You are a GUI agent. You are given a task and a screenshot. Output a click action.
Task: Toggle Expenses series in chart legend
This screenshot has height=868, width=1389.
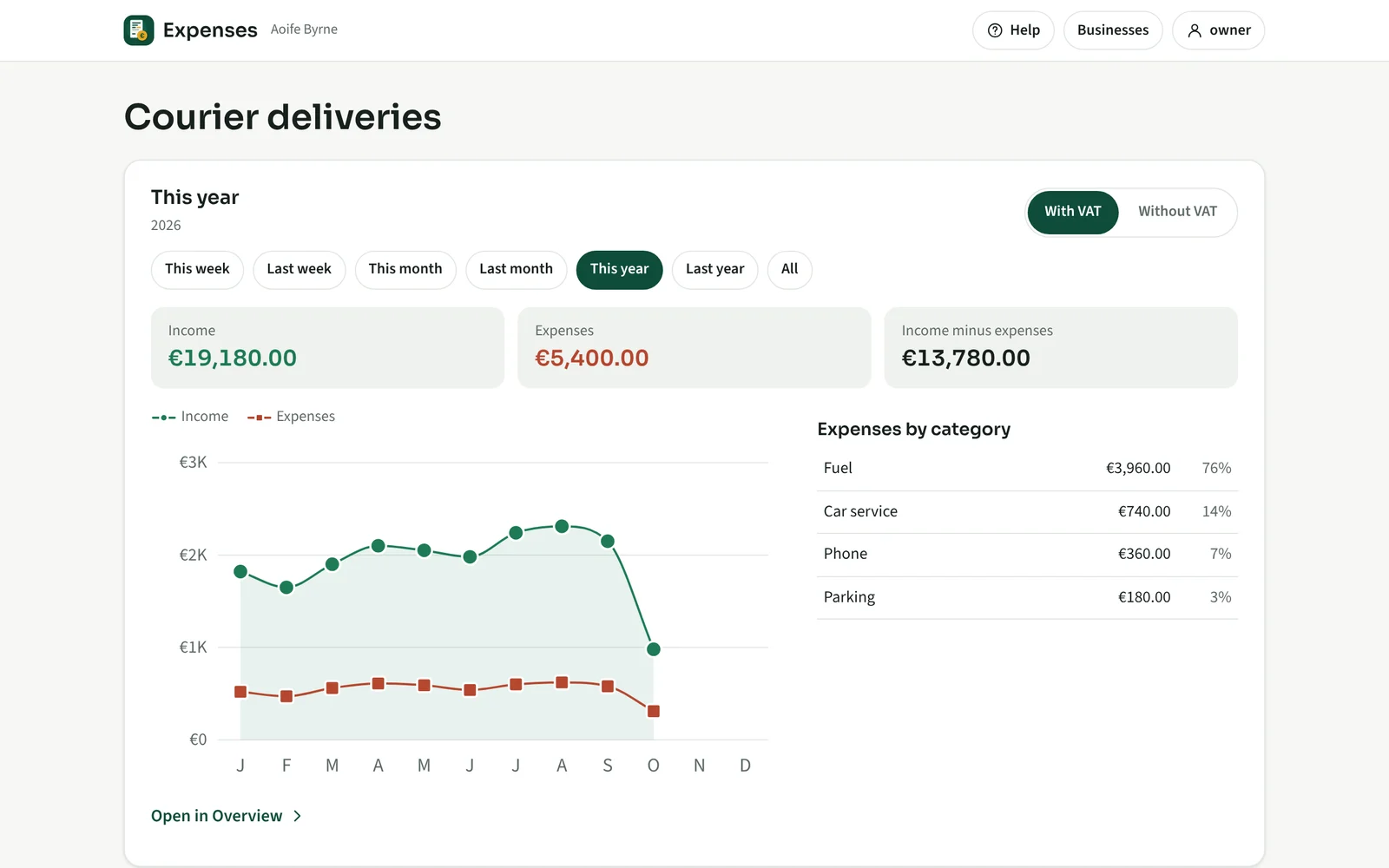click(x=291, y=417)
